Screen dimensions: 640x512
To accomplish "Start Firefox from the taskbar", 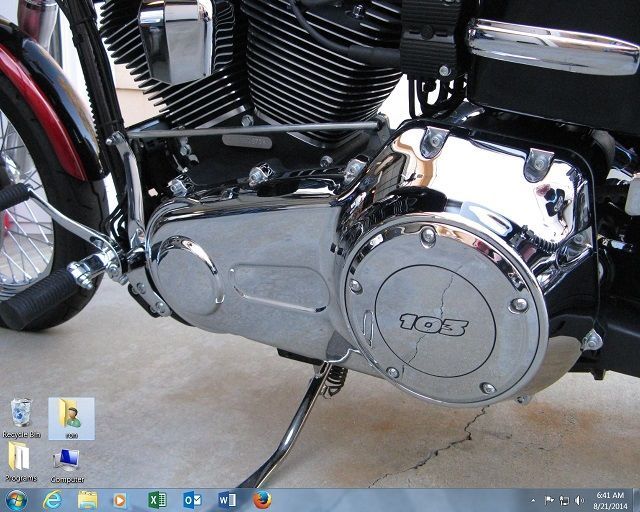I will click(262, 499).
